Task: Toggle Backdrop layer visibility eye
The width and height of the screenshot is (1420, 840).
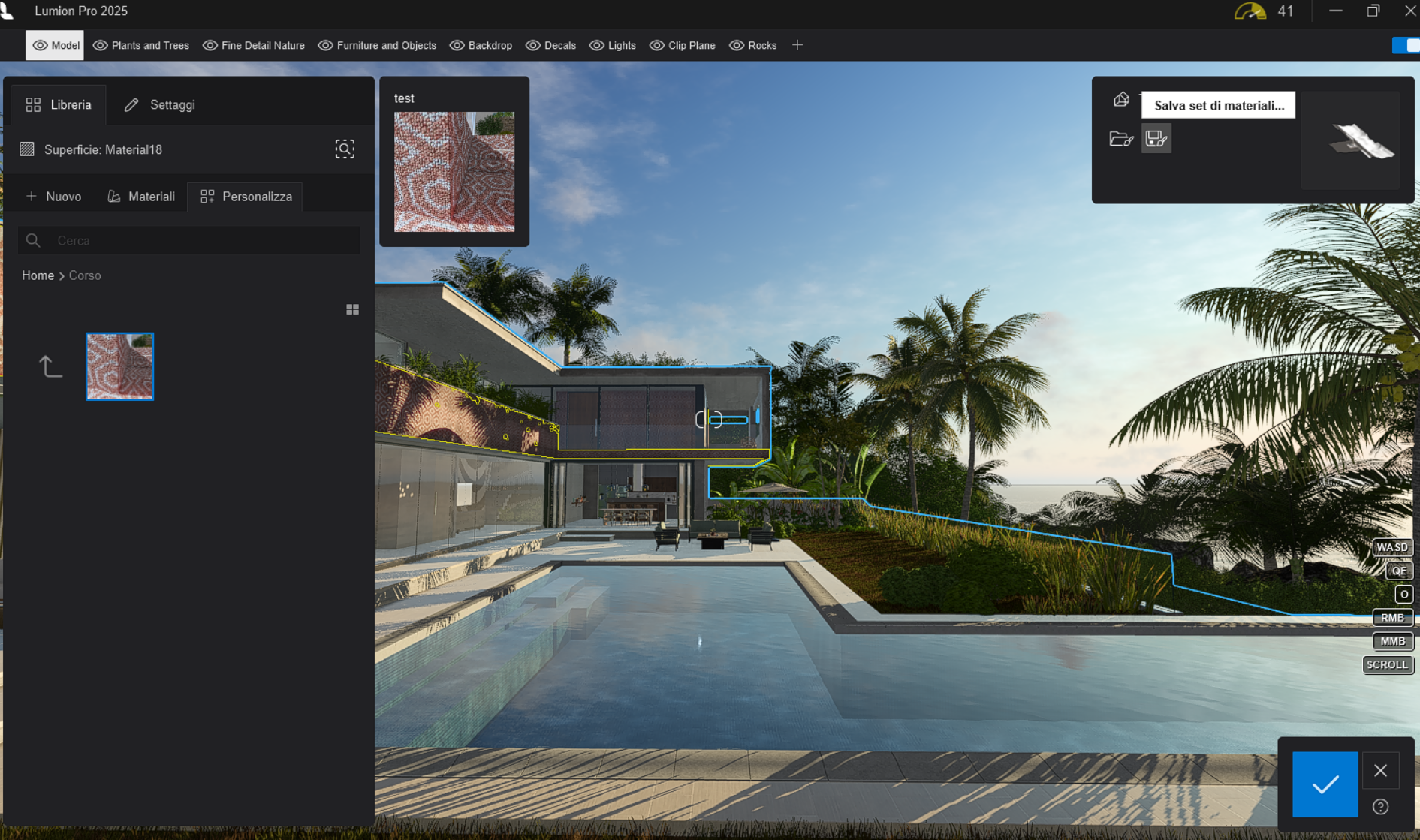Action: pyautogui.click(x=457, y=45)
